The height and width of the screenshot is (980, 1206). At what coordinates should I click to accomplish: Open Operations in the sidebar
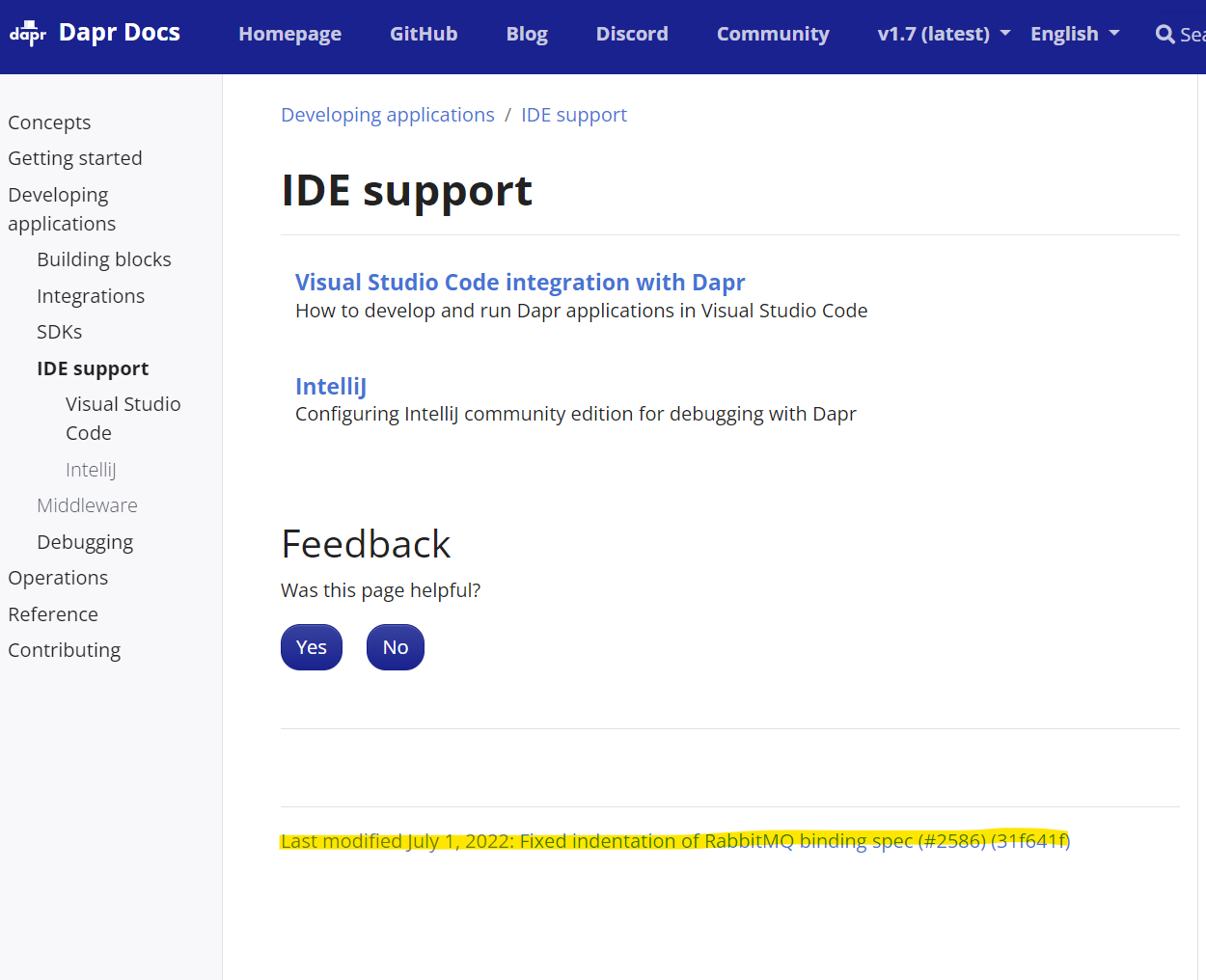[58, 578]
